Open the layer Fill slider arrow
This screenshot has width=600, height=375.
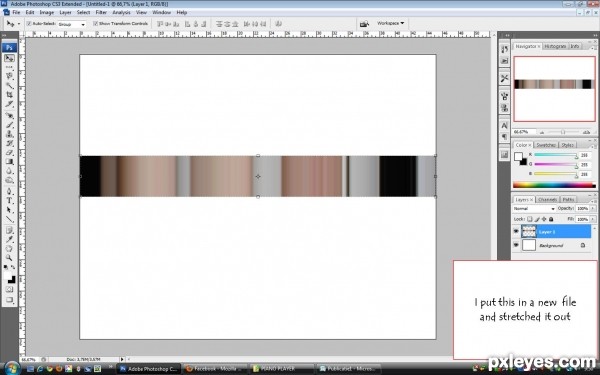593,219
